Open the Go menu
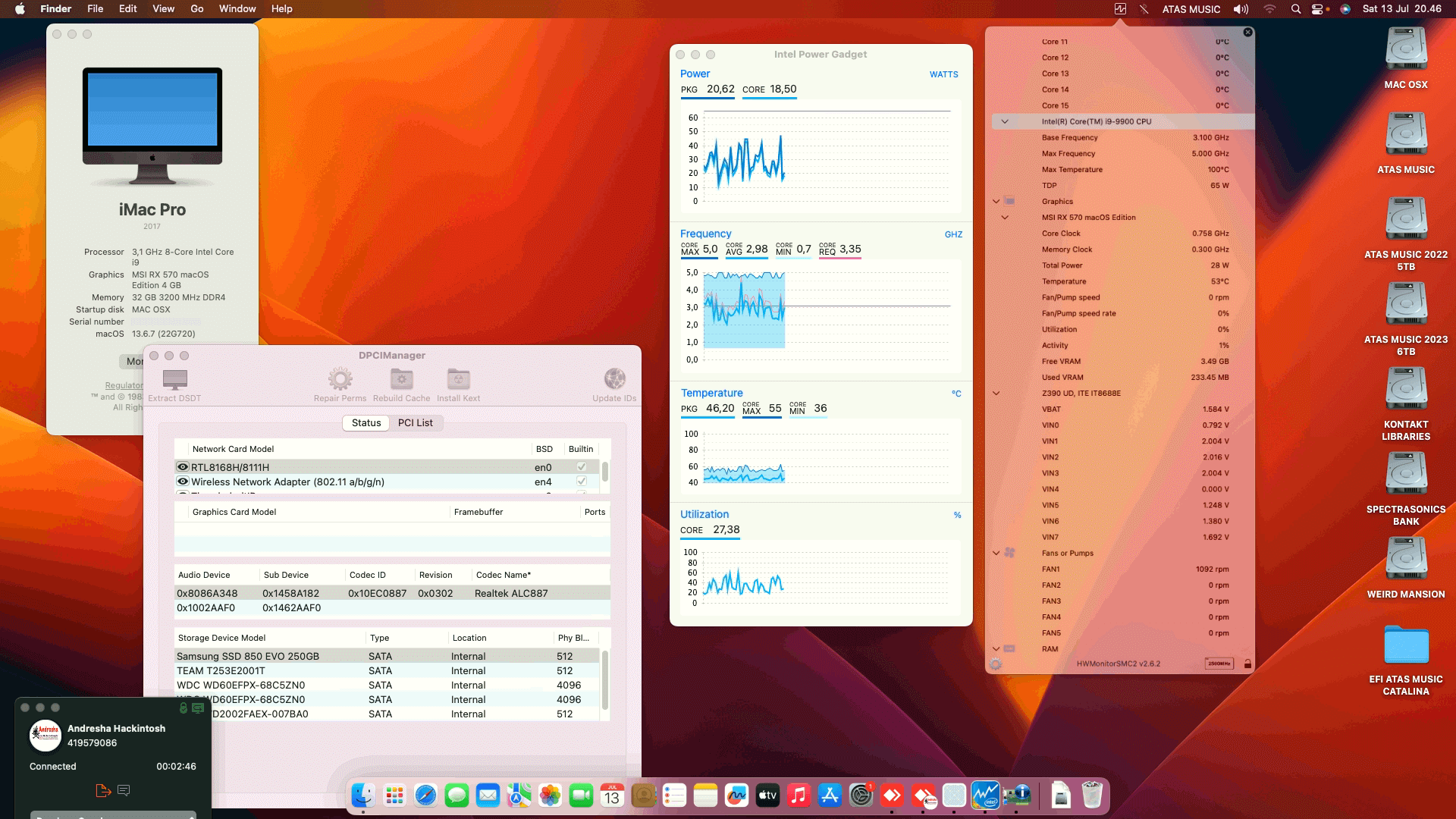Image resolution: width=1456 pixels, height=819 pixels. pos(197,9)
